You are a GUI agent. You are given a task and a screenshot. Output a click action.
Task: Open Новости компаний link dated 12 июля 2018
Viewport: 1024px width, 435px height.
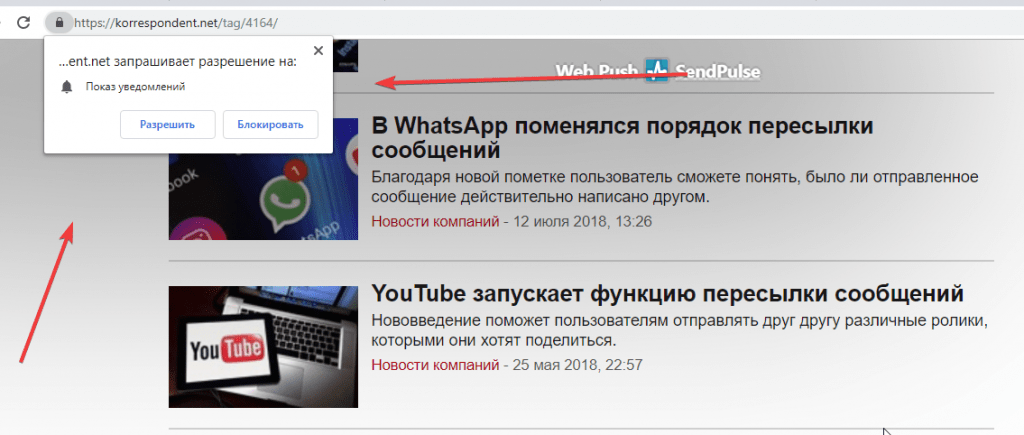click(436, 221)
